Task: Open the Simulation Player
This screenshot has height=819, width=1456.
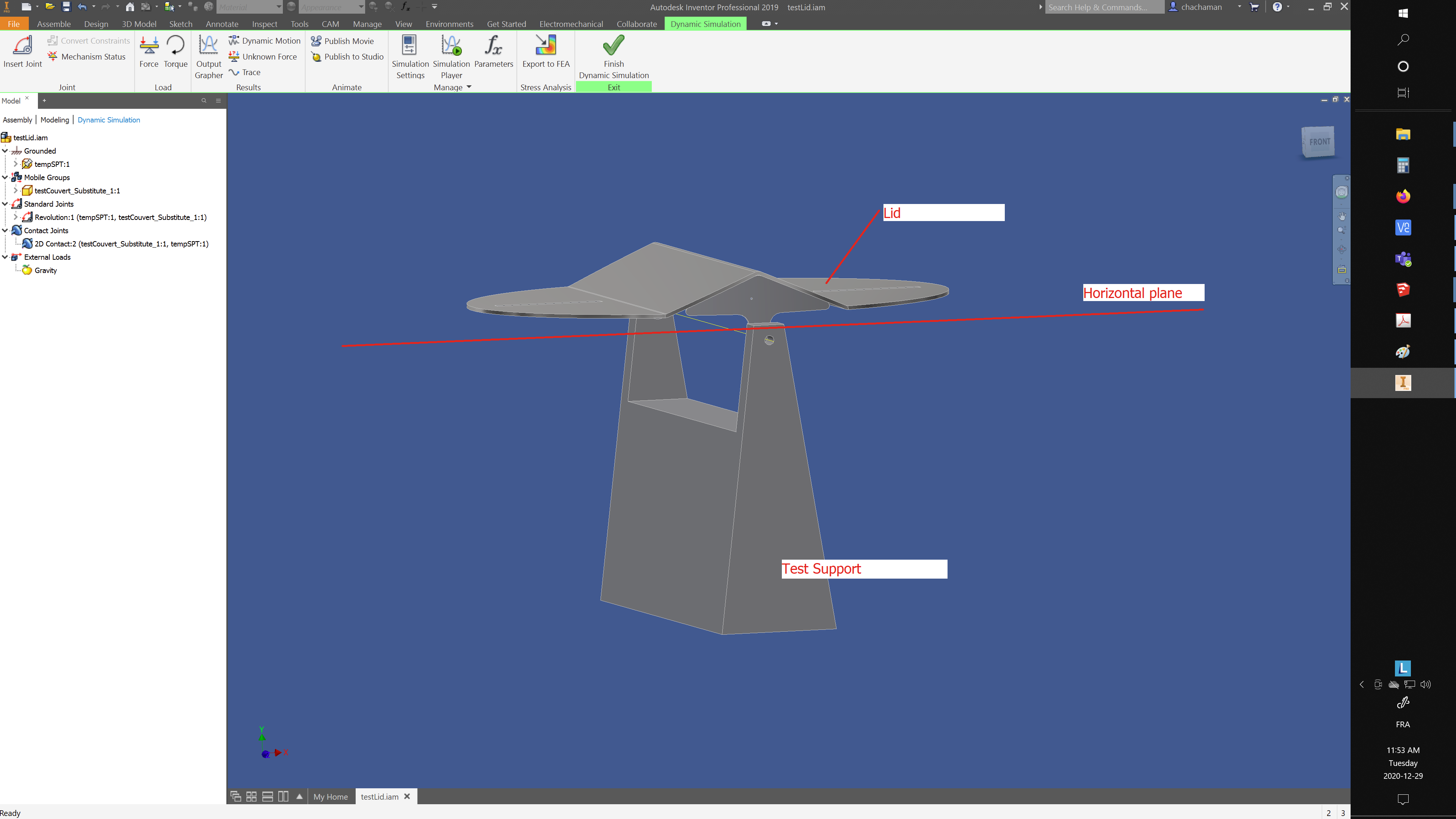Action: point(451,57)
